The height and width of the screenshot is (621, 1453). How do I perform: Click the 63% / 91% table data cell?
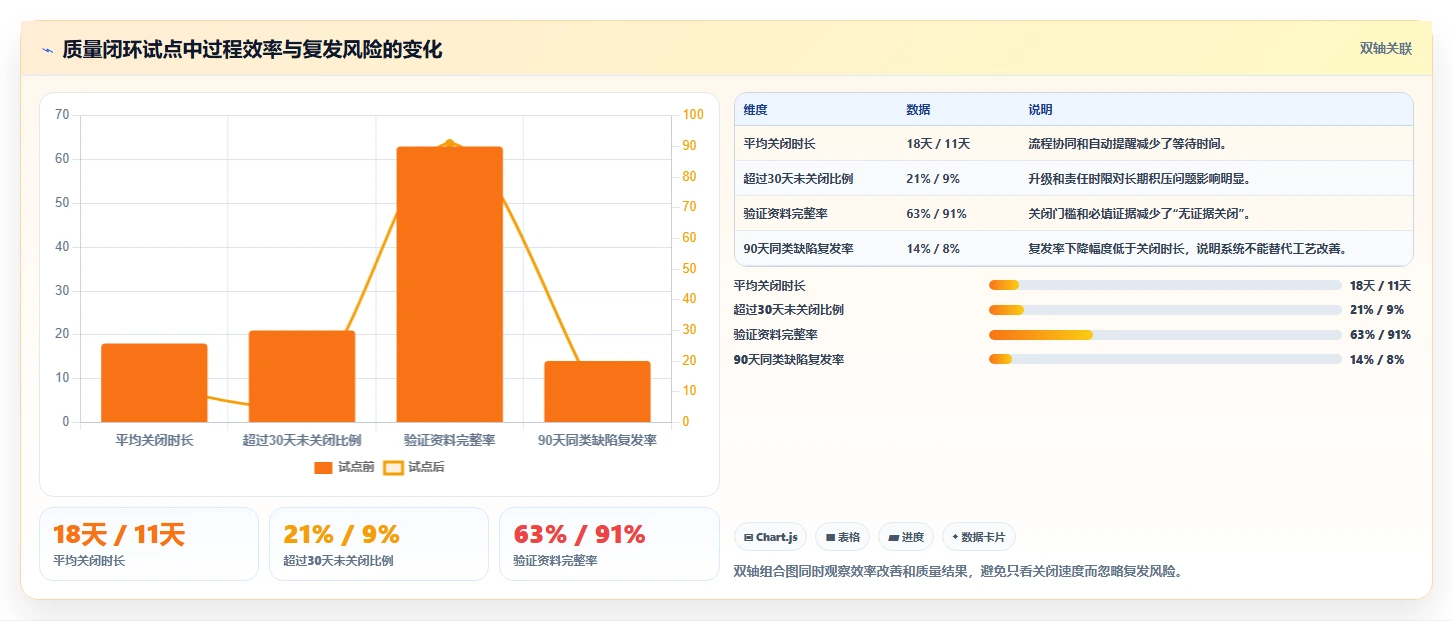(x=936, y=214)
